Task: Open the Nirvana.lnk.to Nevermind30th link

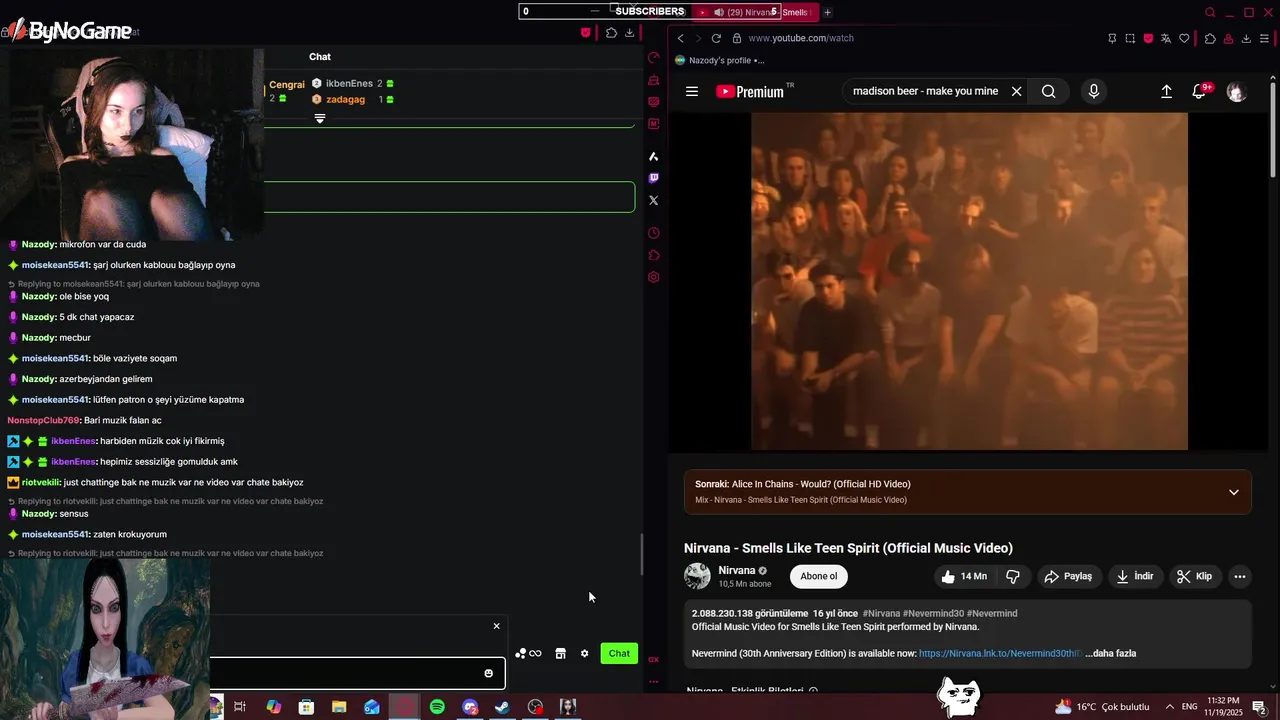Action: (1000, 653)
